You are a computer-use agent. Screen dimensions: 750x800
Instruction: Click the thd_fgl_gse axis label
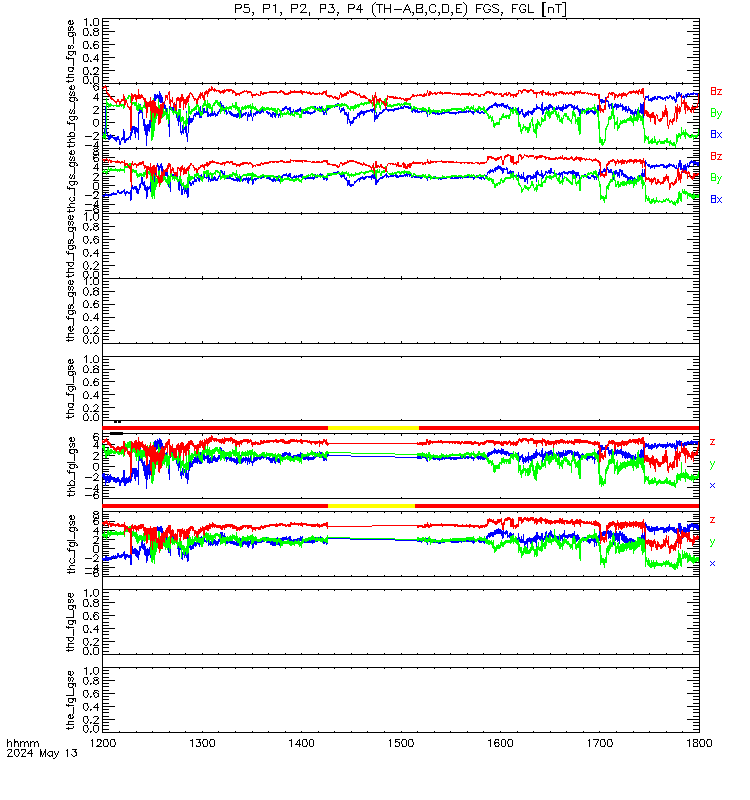(x=71, y=622)
